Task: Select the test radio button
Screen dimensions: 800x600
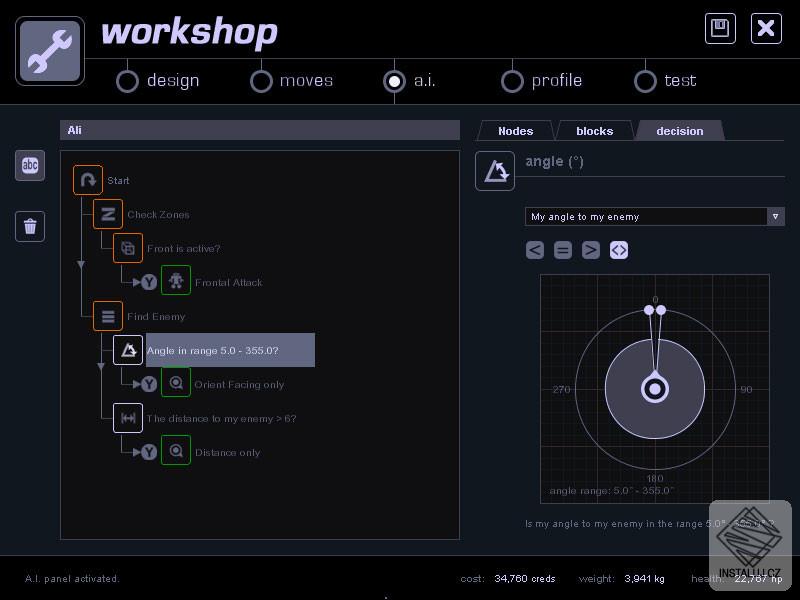Action: [645, 81]
